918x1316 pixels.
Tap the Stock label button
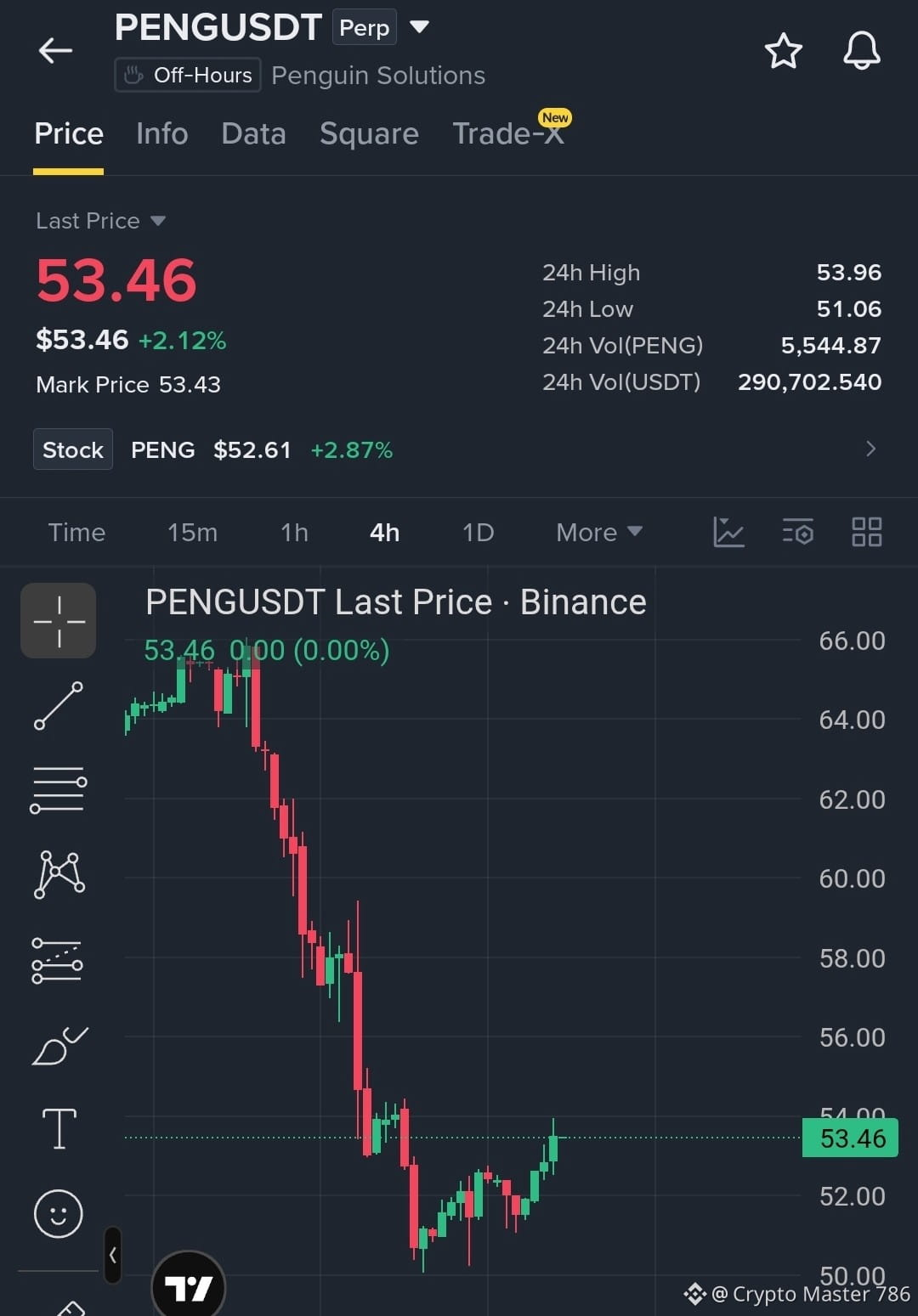pos(73,449)
